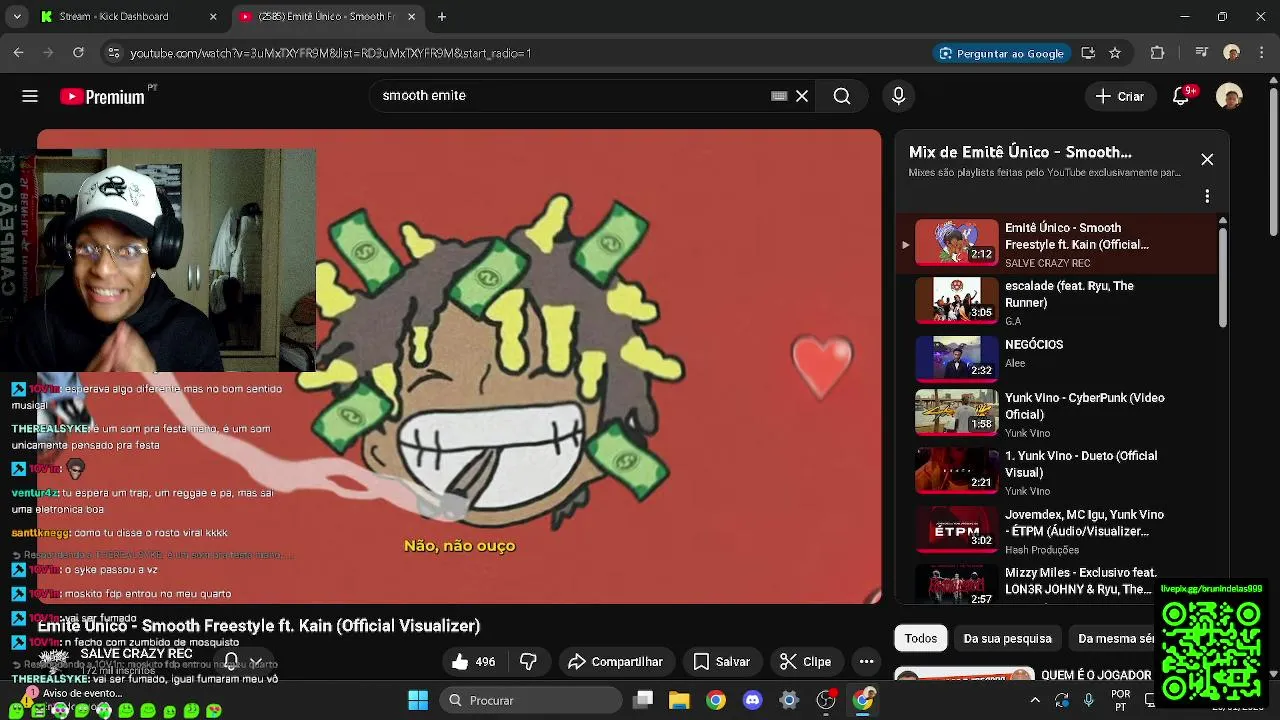
Task: Click Clipe to create a clip
Action: (x=806, y=662)
